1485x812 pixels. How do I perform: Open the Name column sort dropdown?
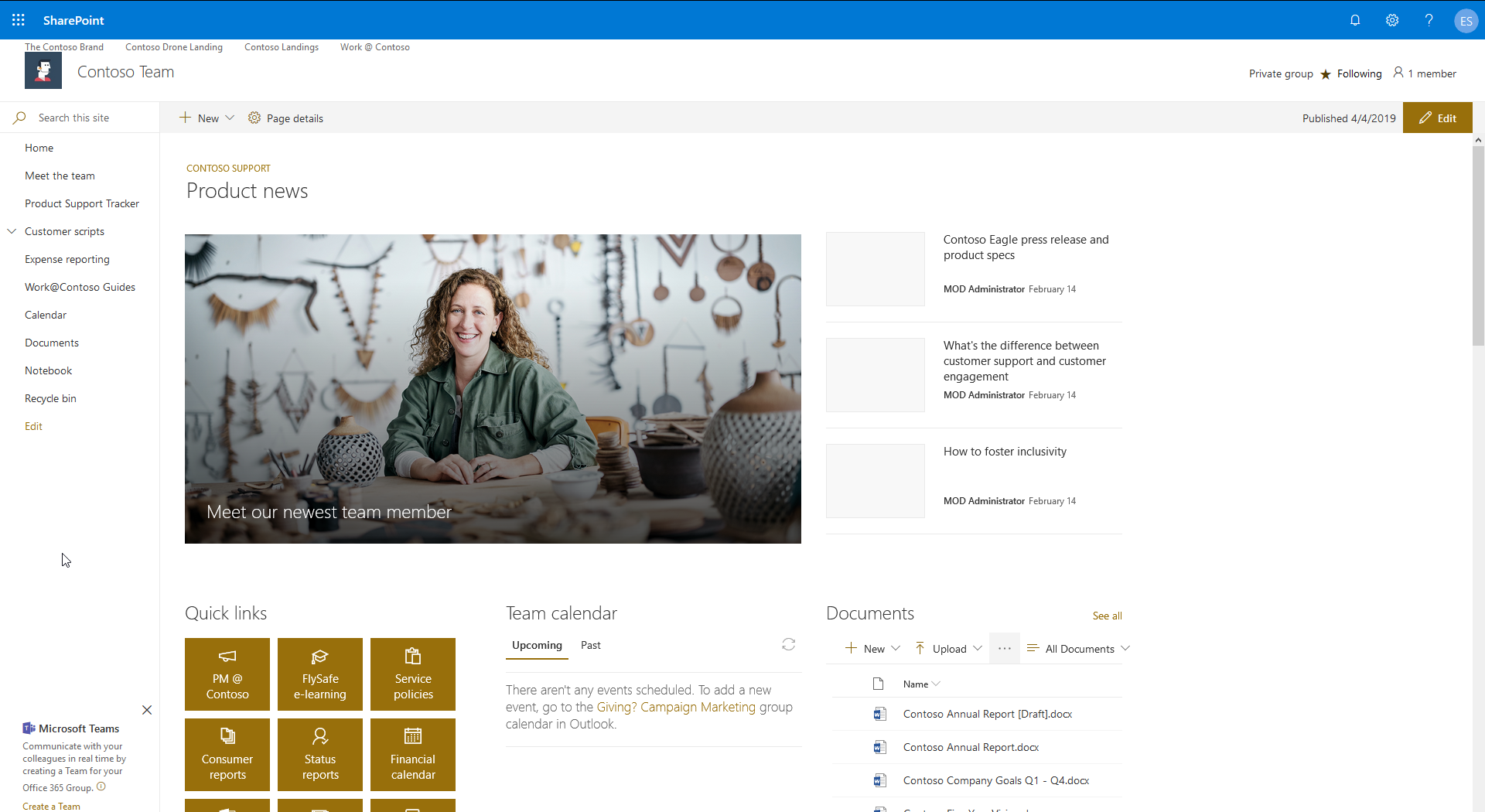(937, 684)
